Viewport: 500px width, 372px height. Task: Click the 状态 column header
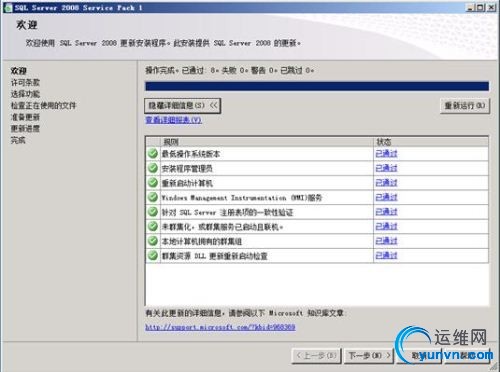tap(431, 142)
